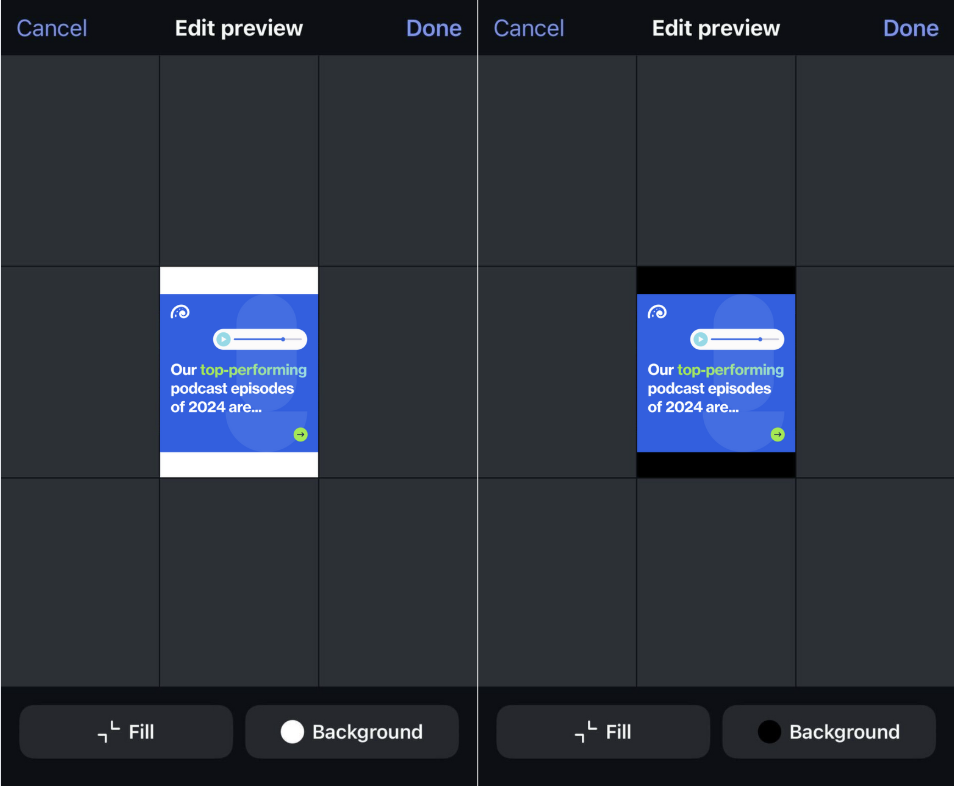
Task: Click the spiral logo on the black-background post
Action: tap(657, 311)
